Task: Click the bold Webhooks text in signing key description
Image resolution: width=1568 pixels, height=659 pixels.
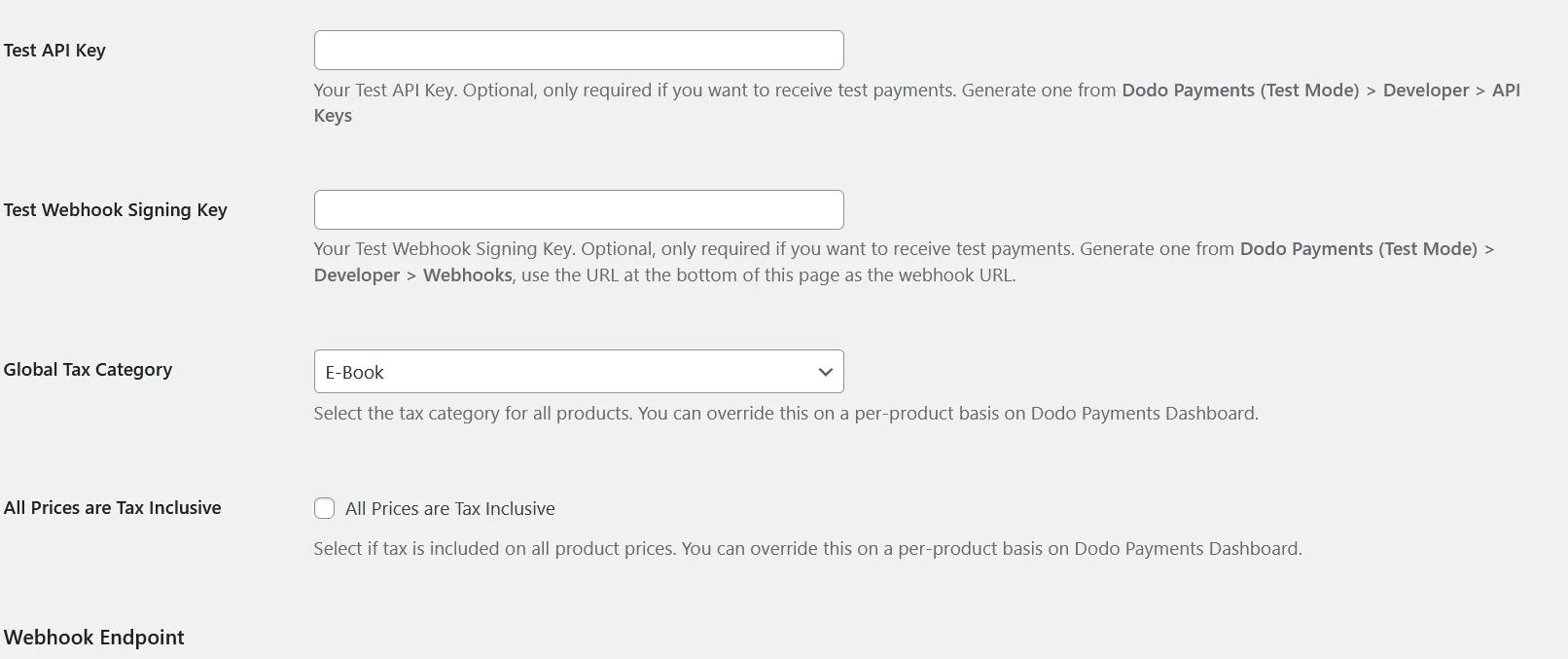Action: [x=466, y=275]
